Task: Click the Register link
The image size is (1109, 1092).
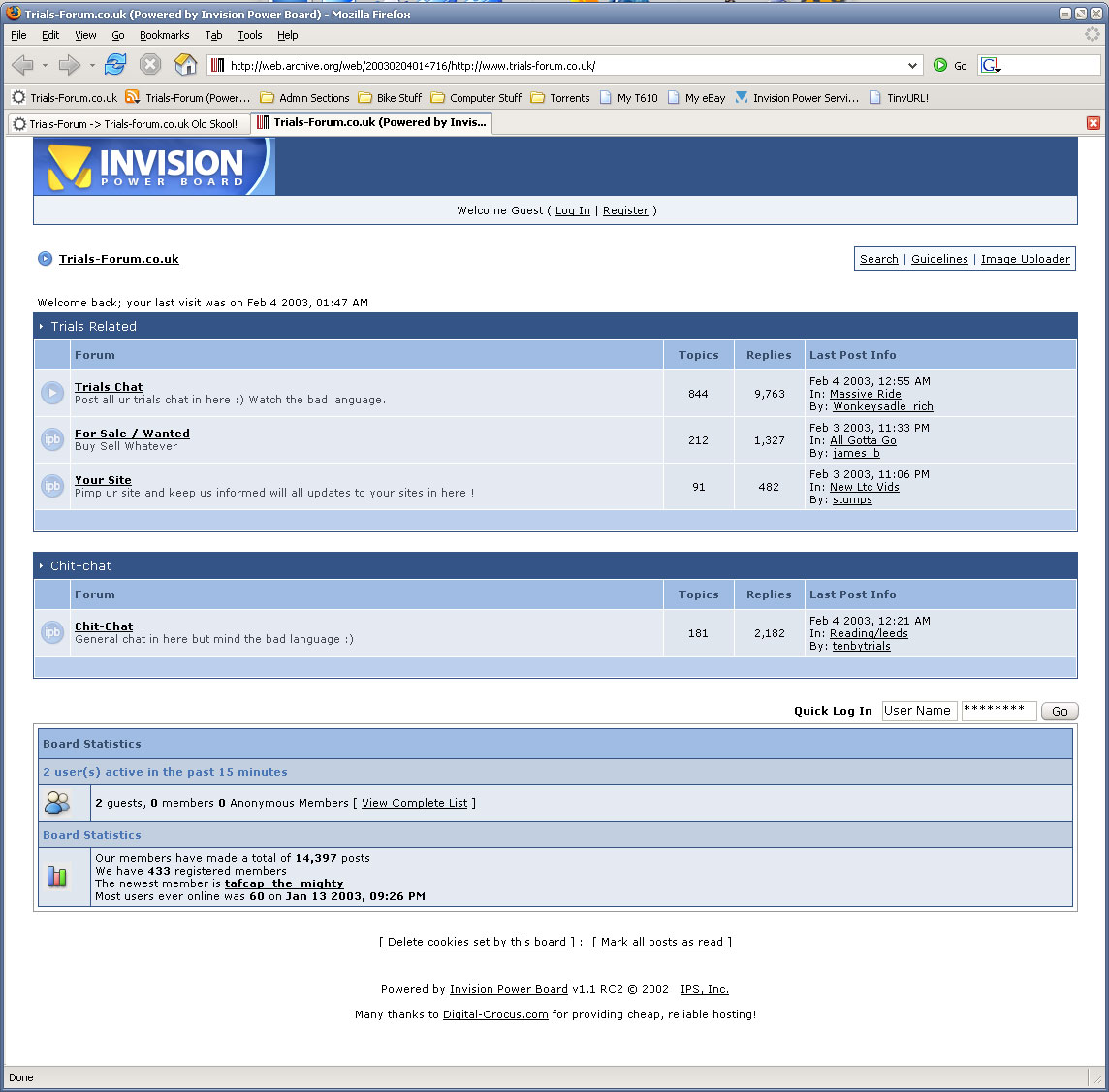Action: 625,210
